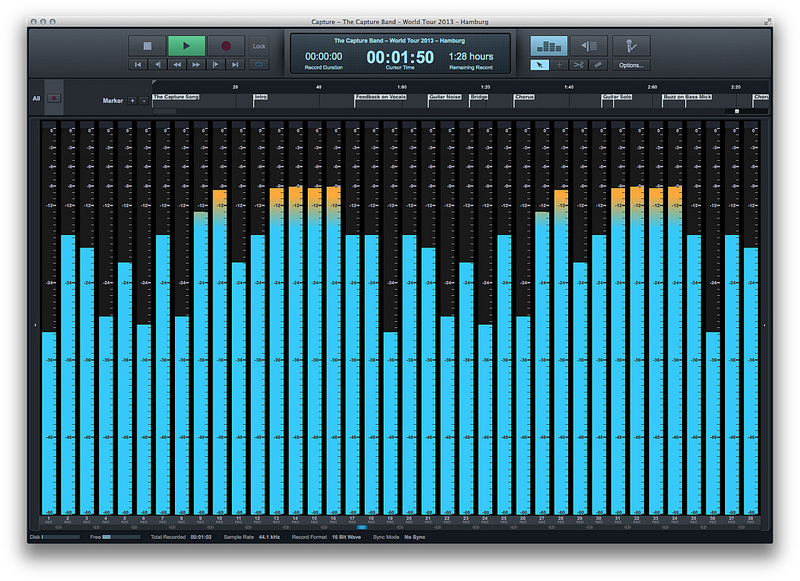Select the Guitar Solo marker

[617, 96]
